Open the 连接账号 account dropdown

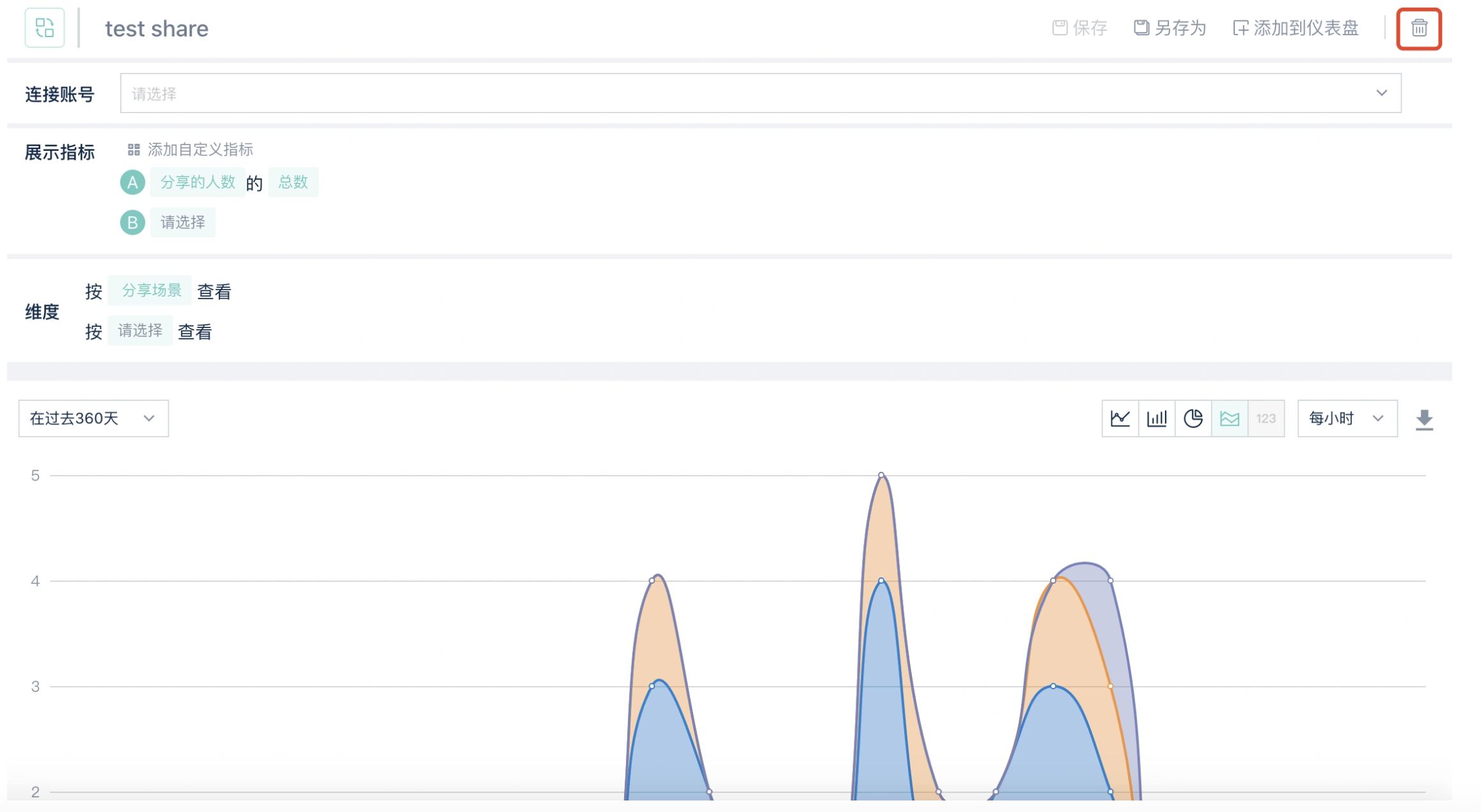pyautogui.click(x=760, y=93)
